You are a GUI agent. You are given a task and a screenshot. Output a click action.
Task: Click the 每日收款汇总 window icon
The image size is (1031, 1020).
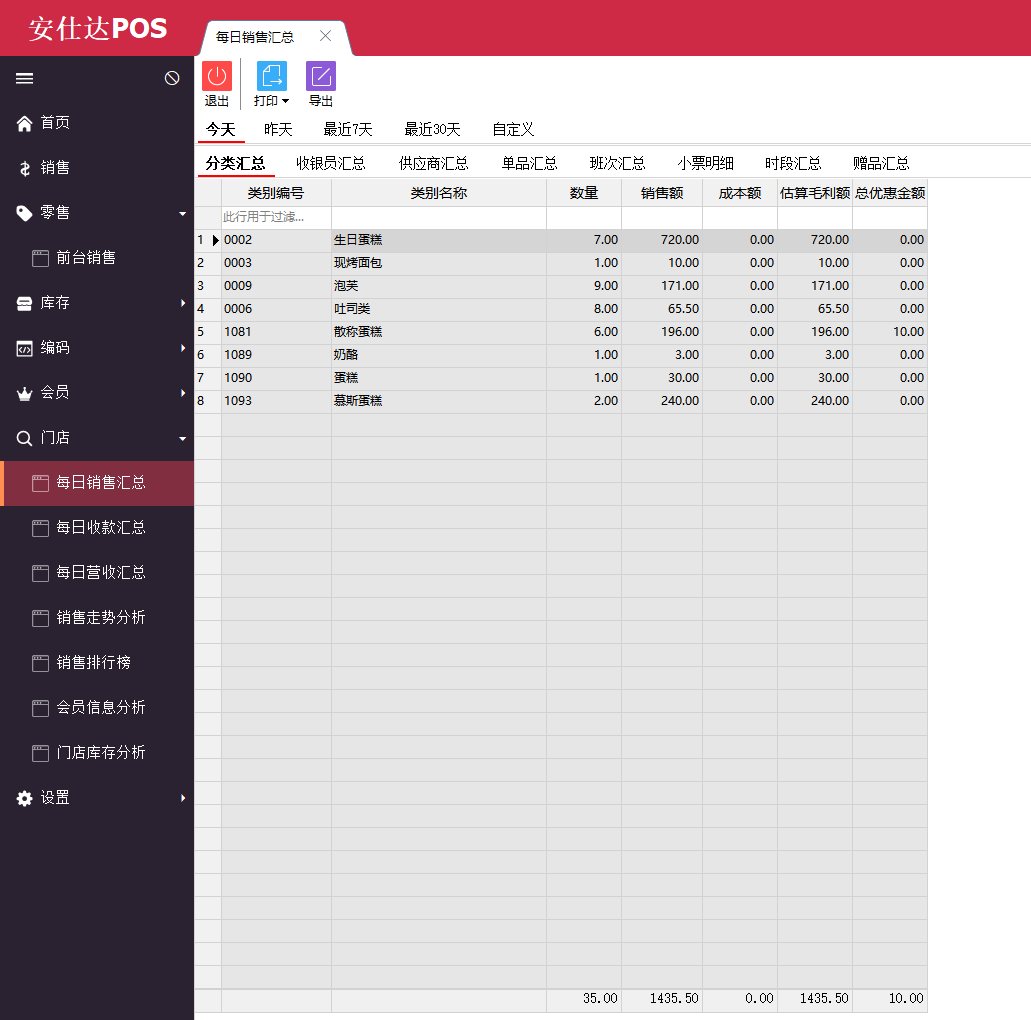point(40,528)
